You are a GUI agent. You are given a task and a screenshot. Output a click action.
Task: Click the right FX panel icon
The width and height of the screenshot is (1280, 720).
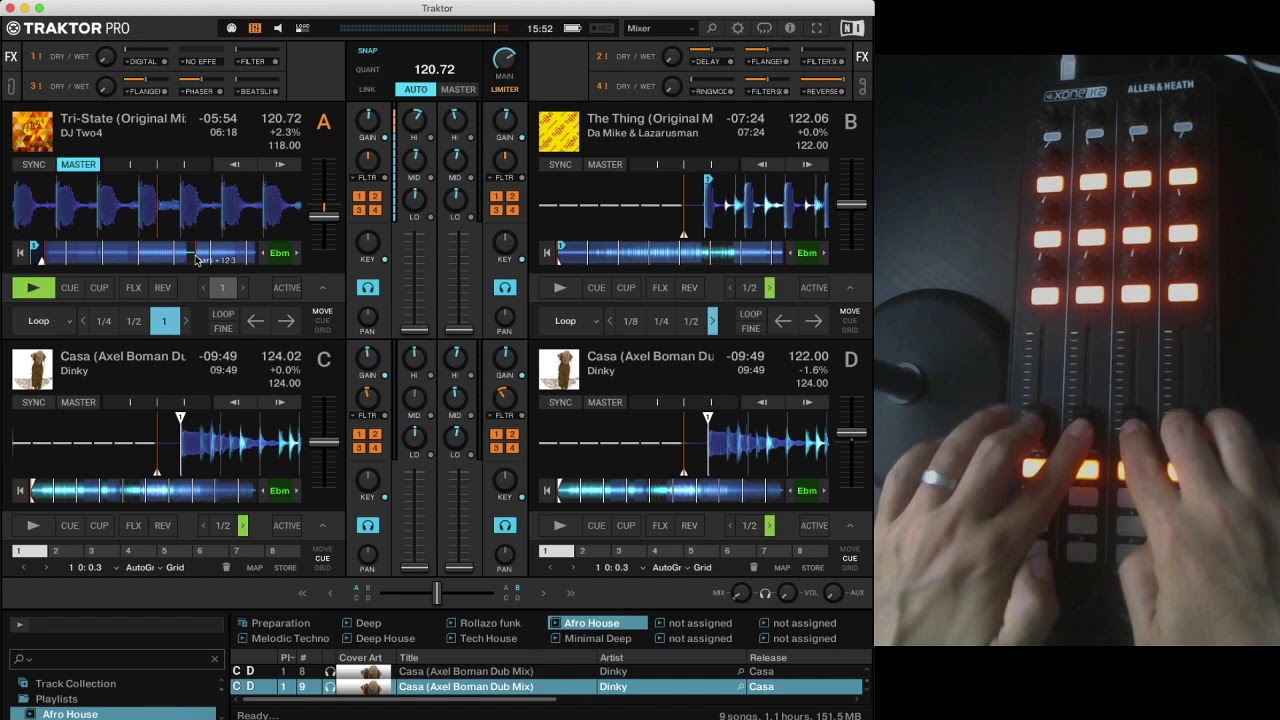tap(862, 57)
